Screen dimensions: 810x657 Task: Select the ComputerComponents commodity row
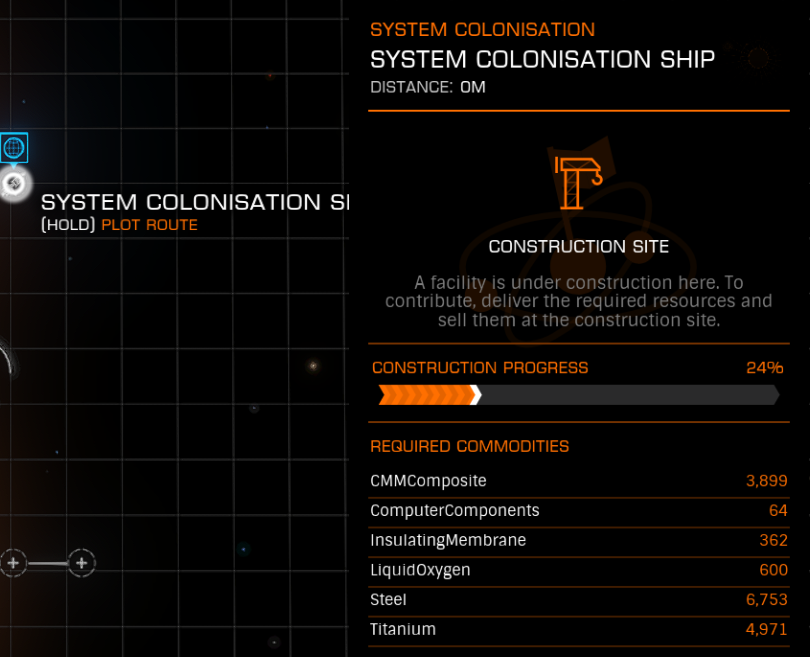[578, 511]
